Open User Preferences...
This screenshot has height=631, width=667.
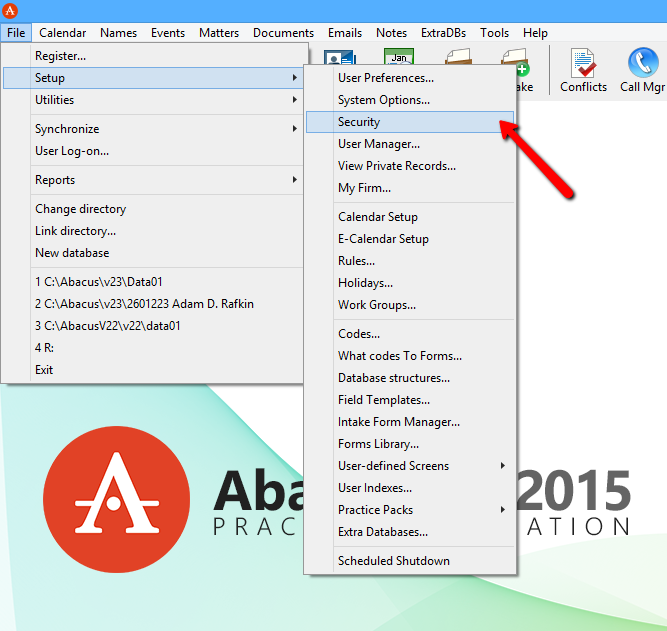coord(410,78)
